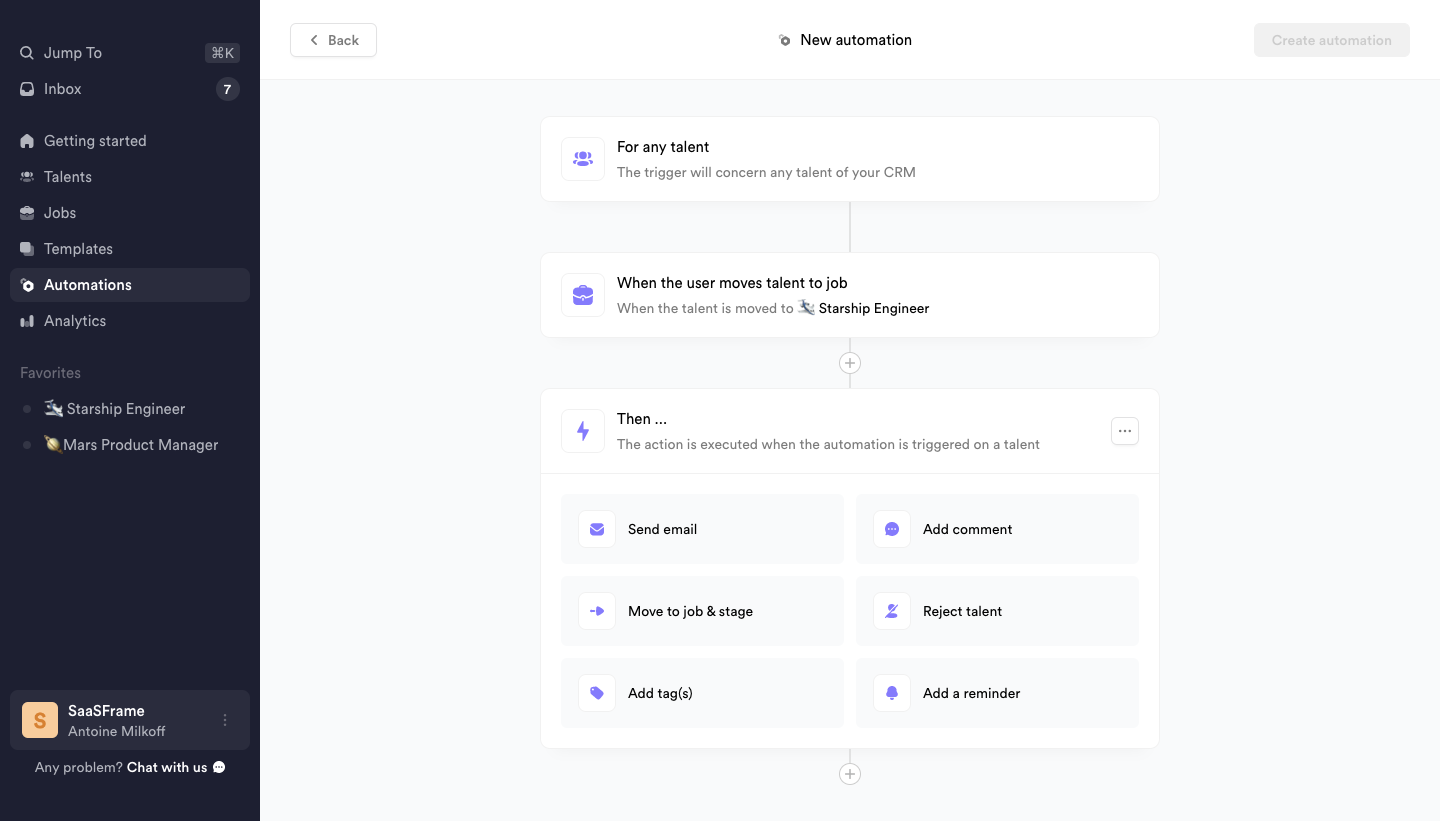Choose the Send email action
This screenshot has height=821, width=1440.
pyautogui.click(x=702, y=529)
